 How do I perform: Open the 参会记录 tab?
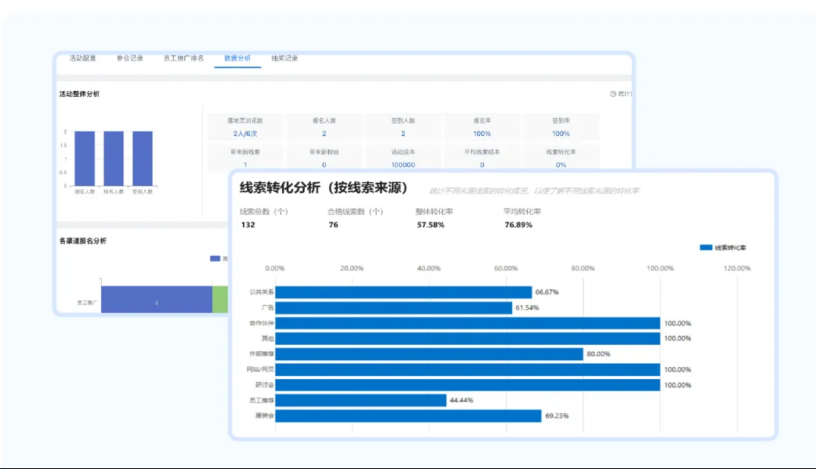tap(130, 58)
